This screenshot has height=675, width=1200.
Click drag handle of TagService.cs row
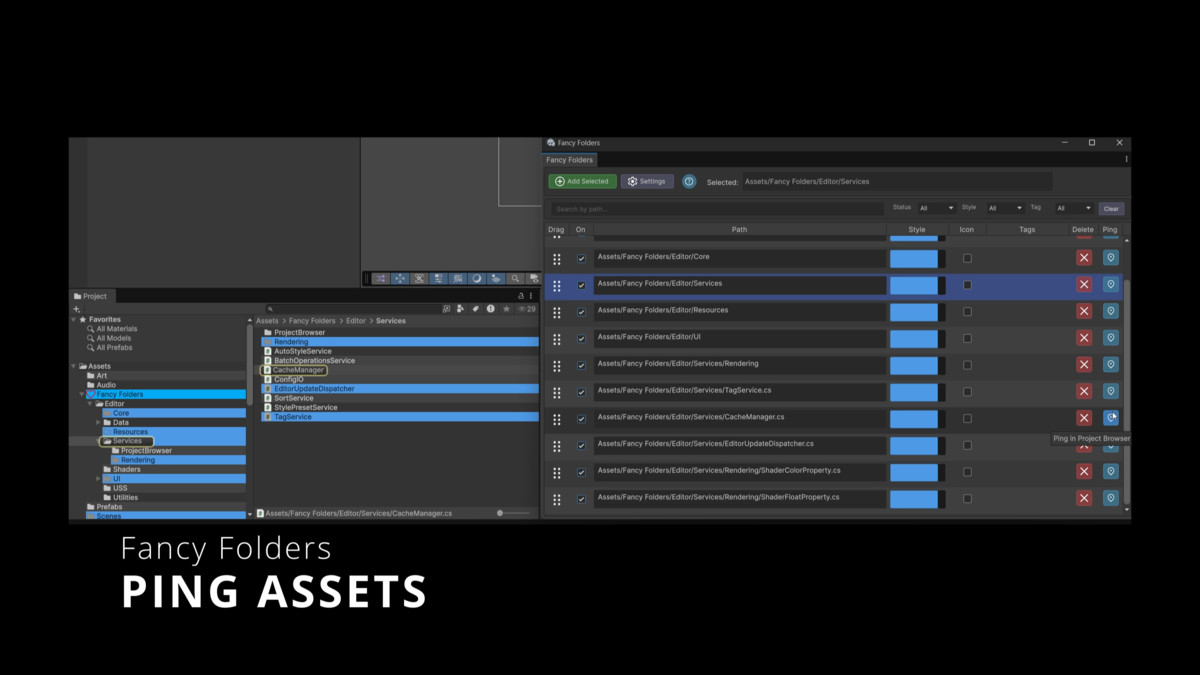tap(557, 392)
